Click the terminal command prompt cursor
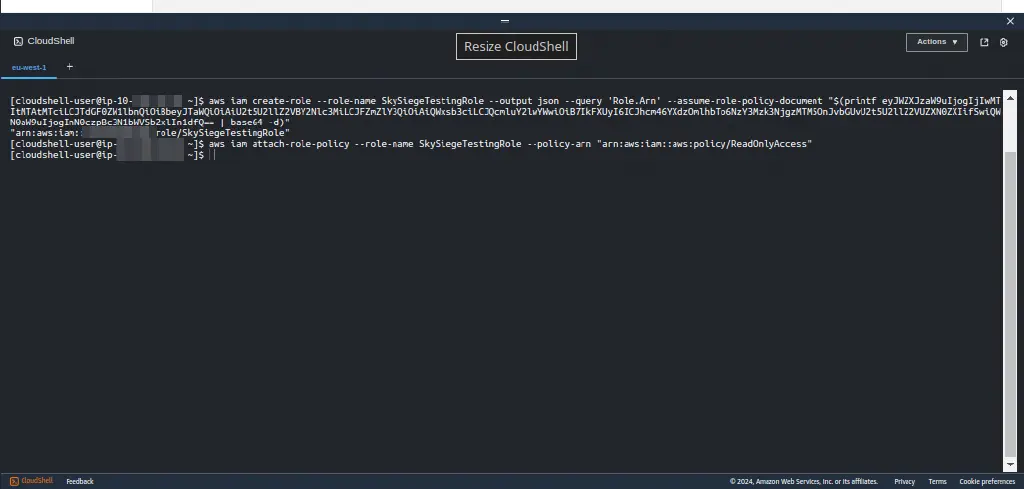1024x489 pixels. coord(212,155)
